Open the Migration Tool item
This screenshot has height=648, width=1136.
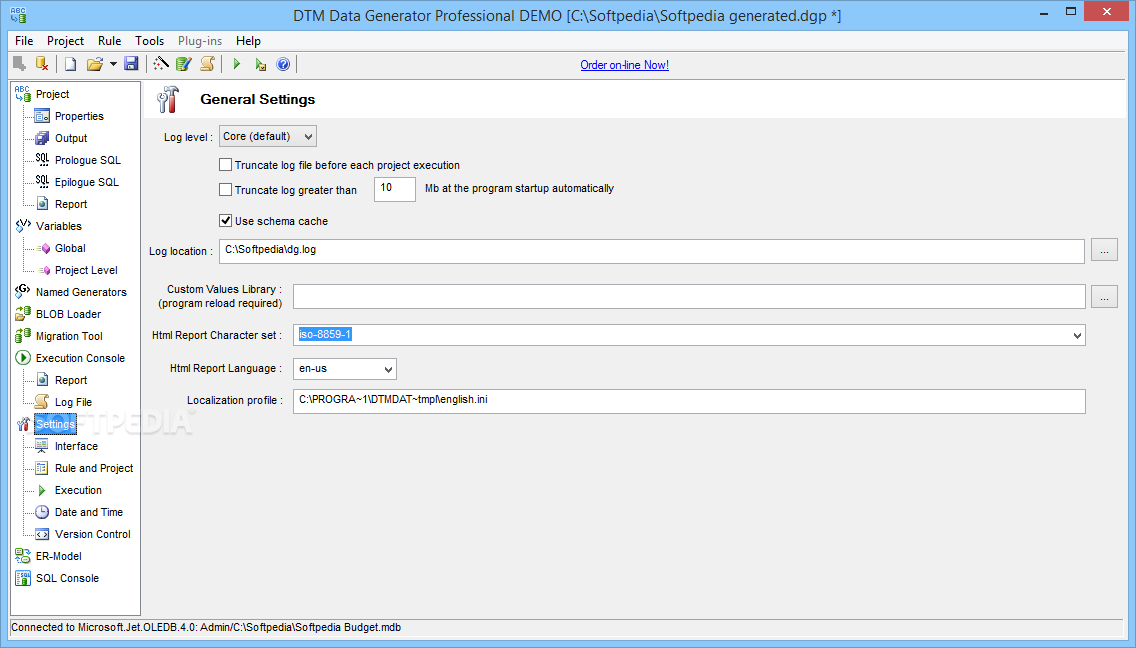[69, 336]
